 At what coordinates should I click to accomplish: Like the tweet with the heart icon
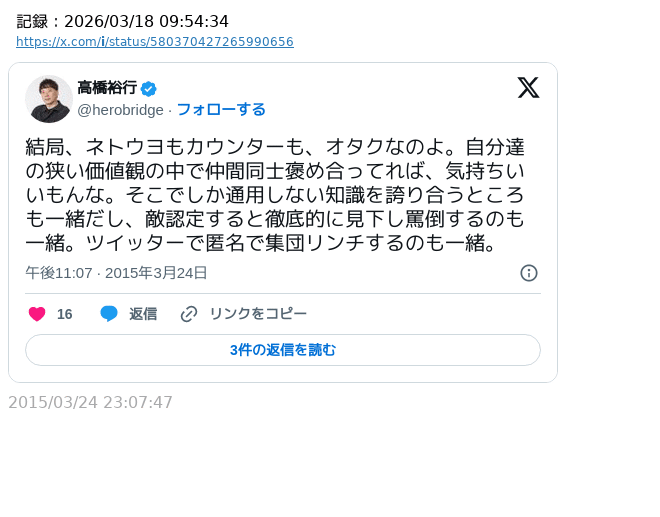point(37,314)
